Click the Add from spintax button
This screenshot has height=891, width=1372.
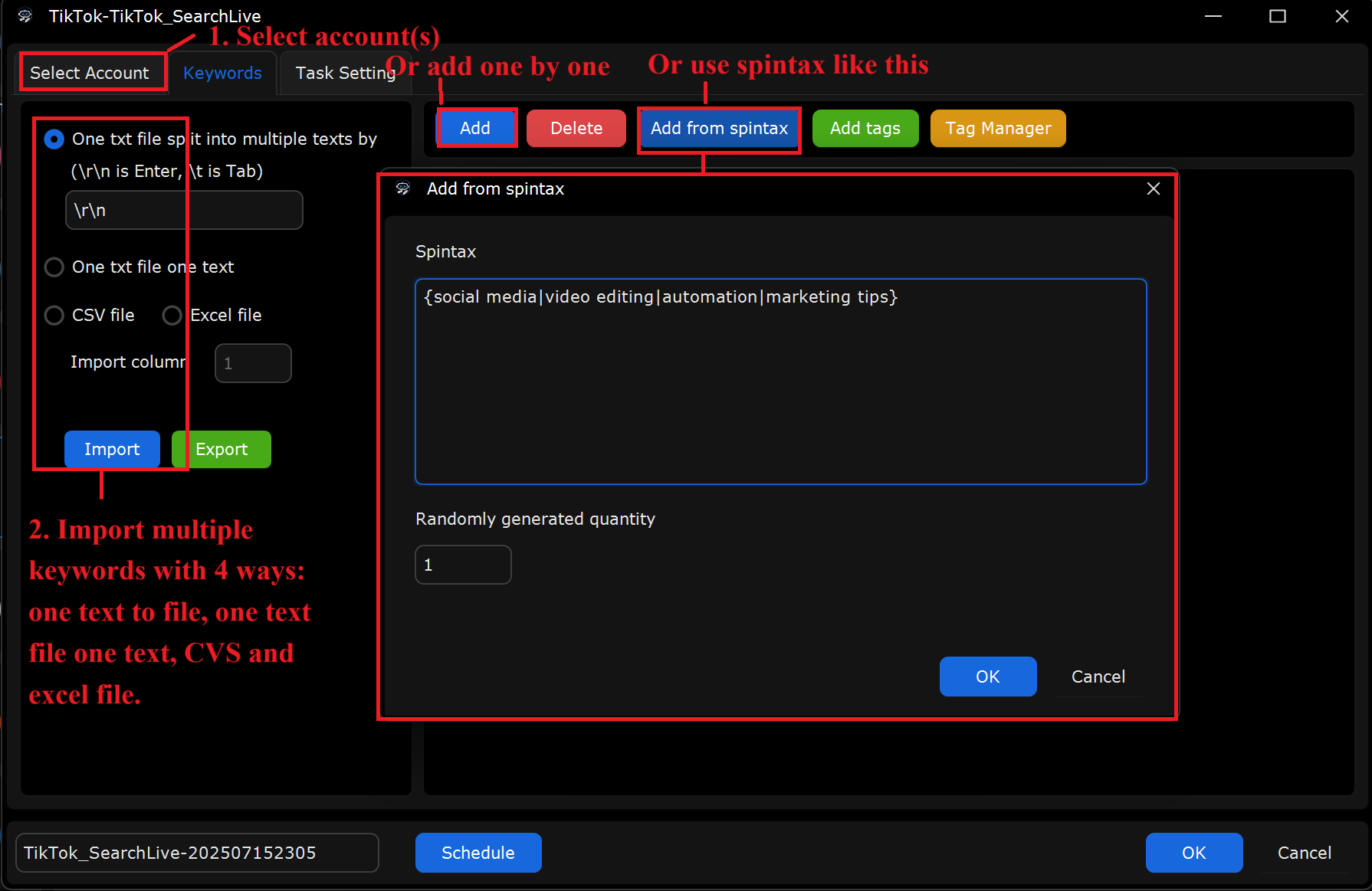coord(719,128)
